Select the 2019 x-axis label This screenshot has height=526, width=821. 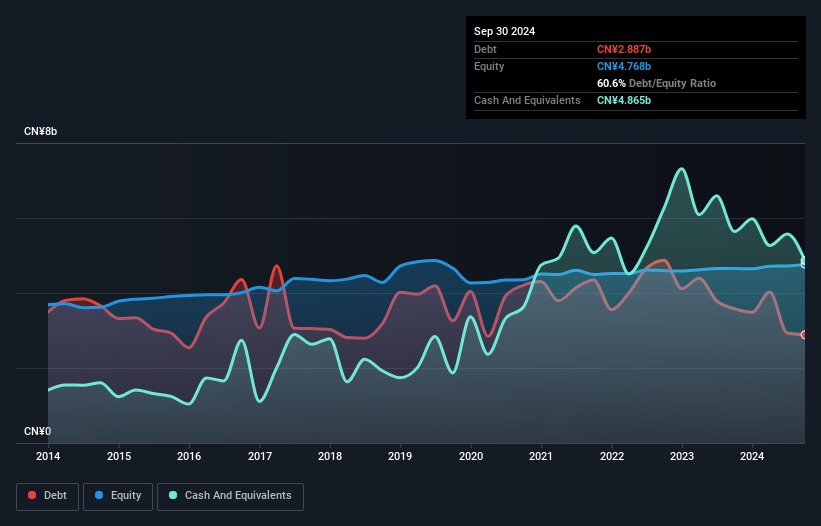400,456
